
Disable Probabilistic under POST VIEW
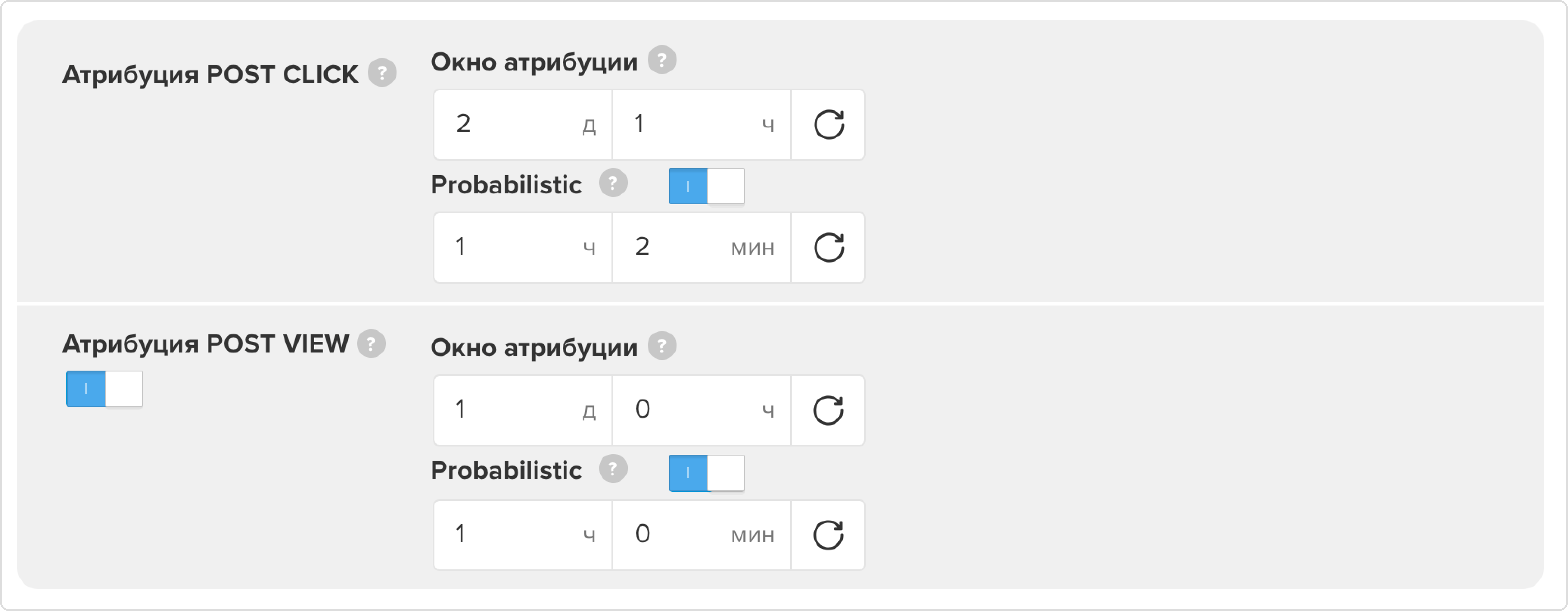pos(707,473)
